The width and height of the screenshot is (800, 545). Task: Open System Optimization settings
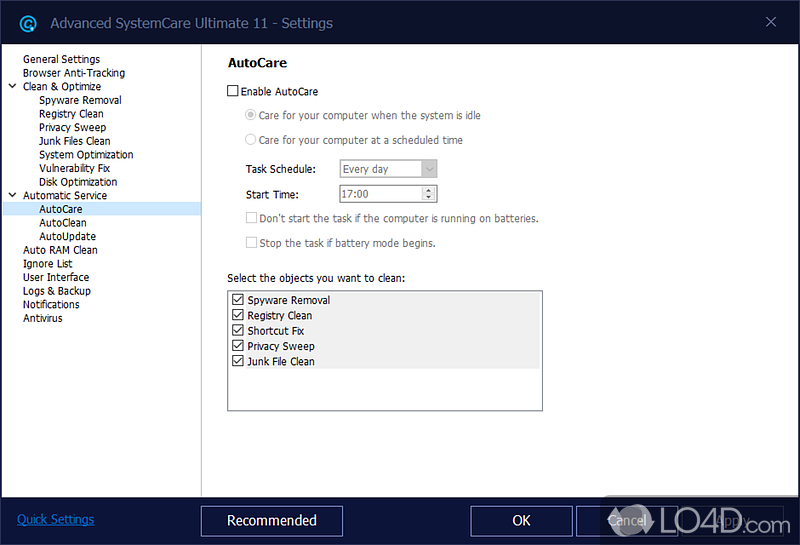coord(86,155)
